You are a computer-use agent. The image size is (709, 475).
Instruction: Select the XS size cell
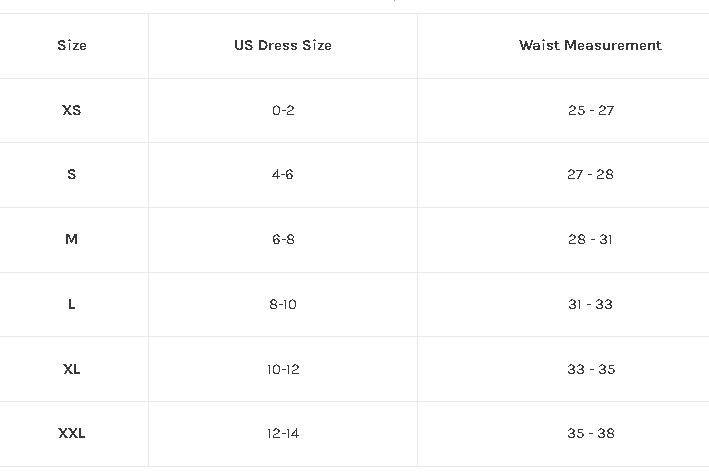coord(72,110)
